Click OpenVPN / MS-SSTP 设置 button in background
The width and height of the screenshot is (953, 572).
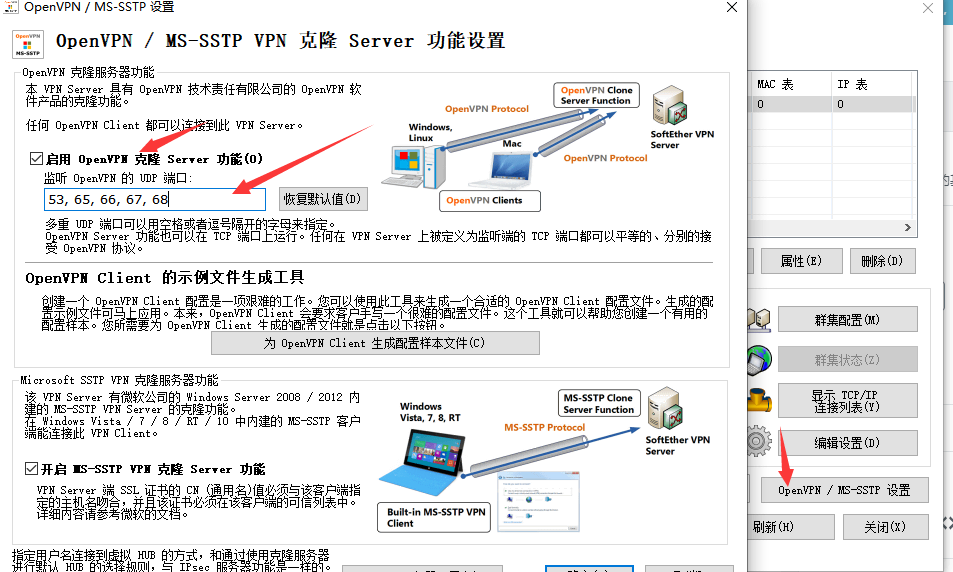tap(844, 490)
